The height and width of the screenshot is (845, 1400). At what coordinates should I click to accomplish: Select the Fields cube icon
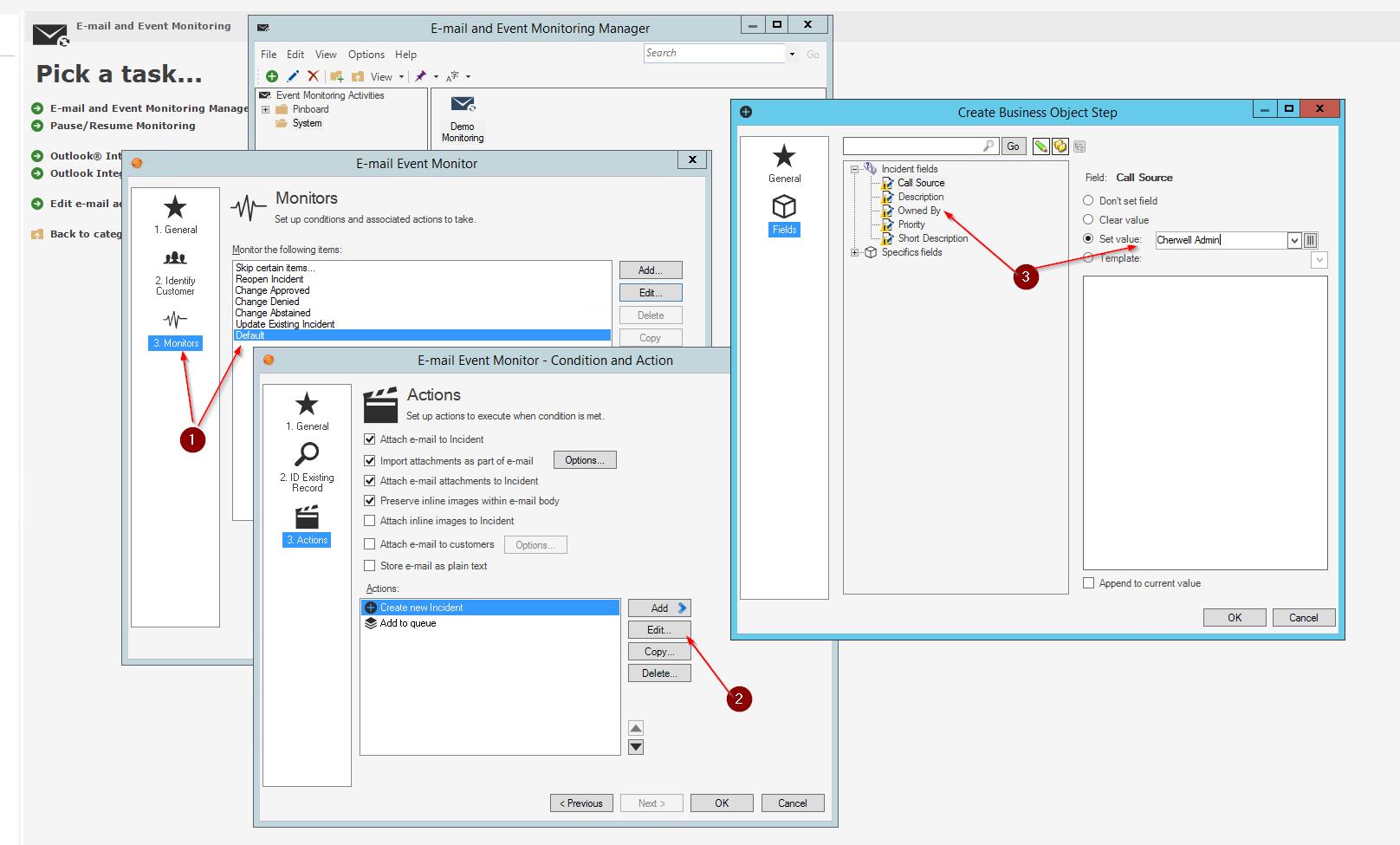(x=784, y=207)
